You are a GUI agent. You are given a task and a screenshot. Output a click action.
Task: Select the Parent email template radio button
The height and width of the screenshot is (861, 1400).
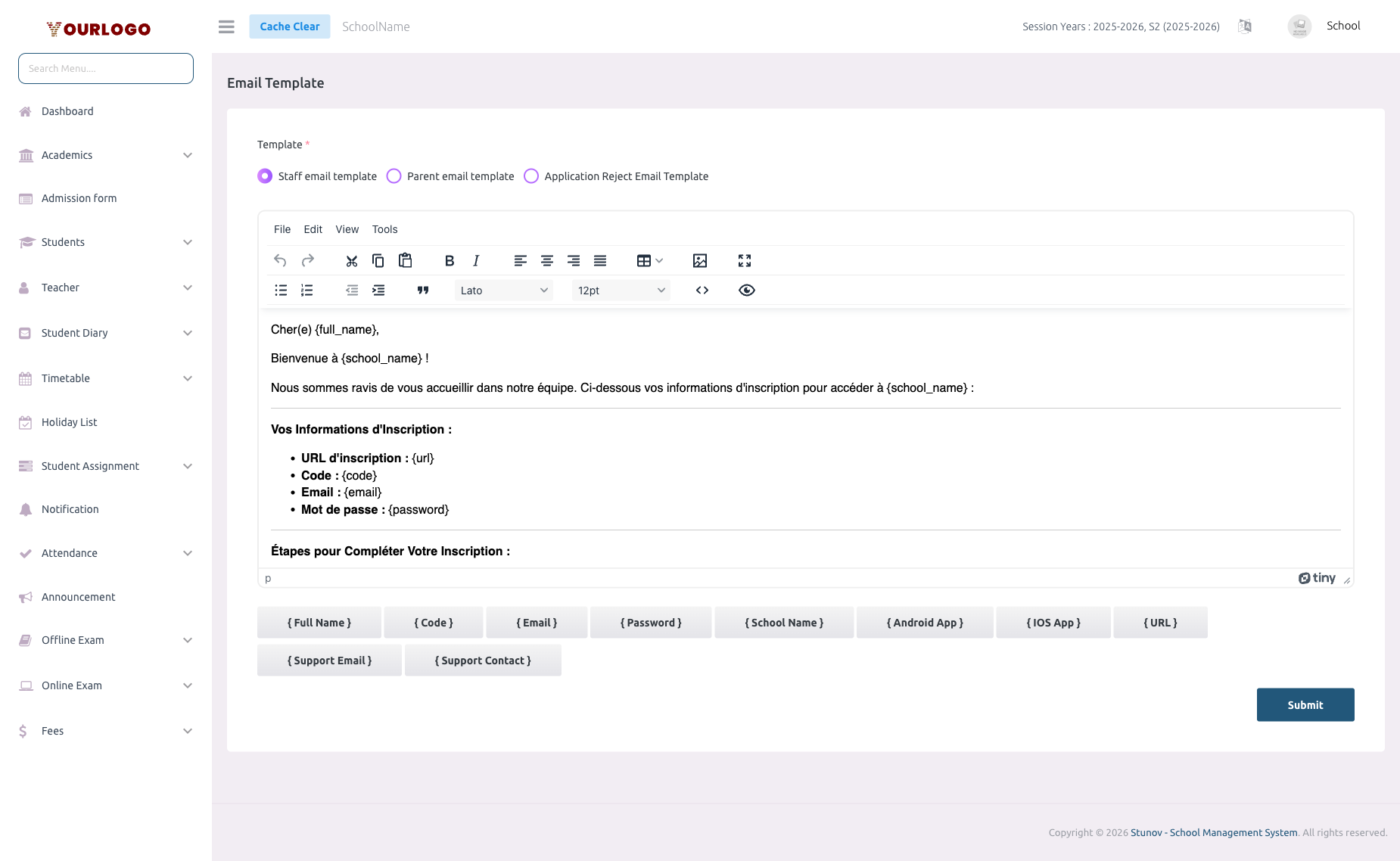[x=394, y=176]
